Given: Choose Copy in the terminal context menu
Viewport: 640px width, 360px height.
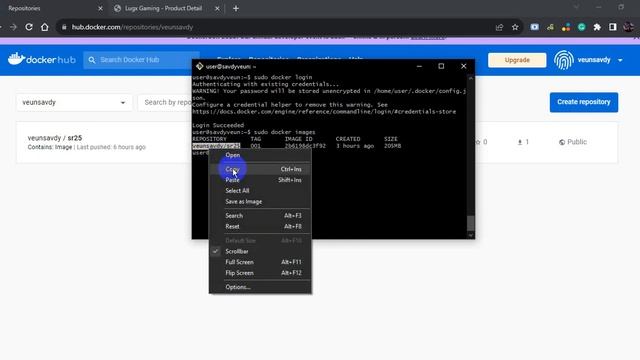Looking at the screenshot, I should tap(260, 169).
